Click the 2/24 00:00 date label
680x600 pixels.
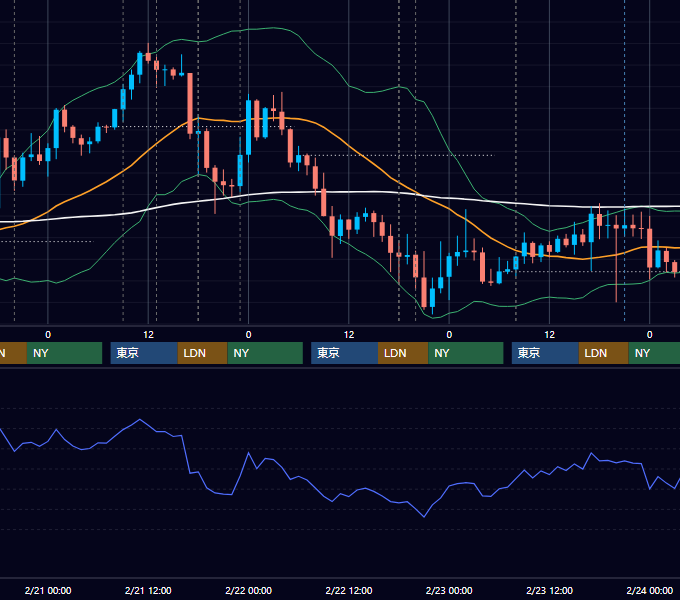650,590
